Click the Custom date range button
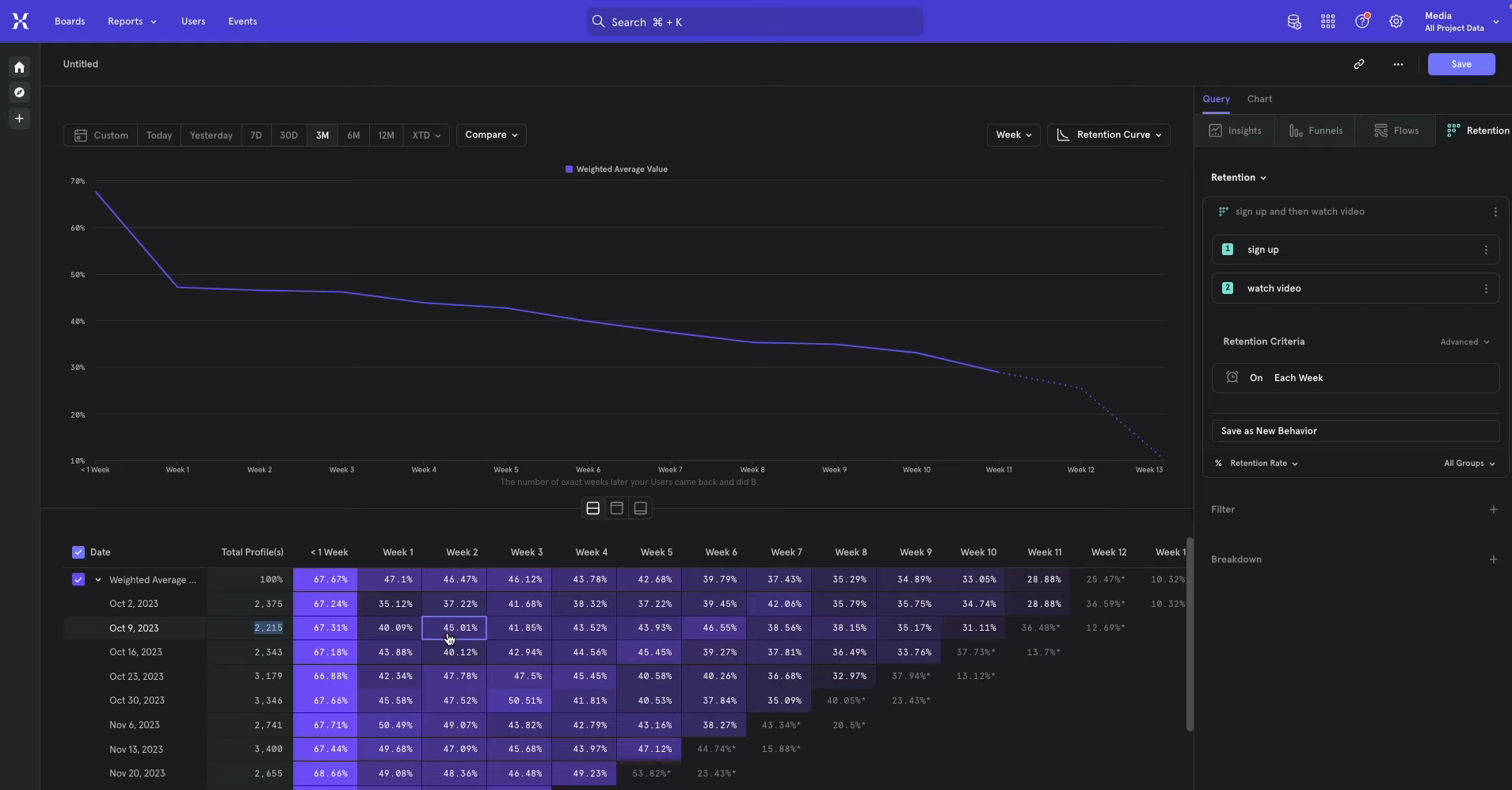The width and height of the screenshot is (1512, 790). coord(101,135)
